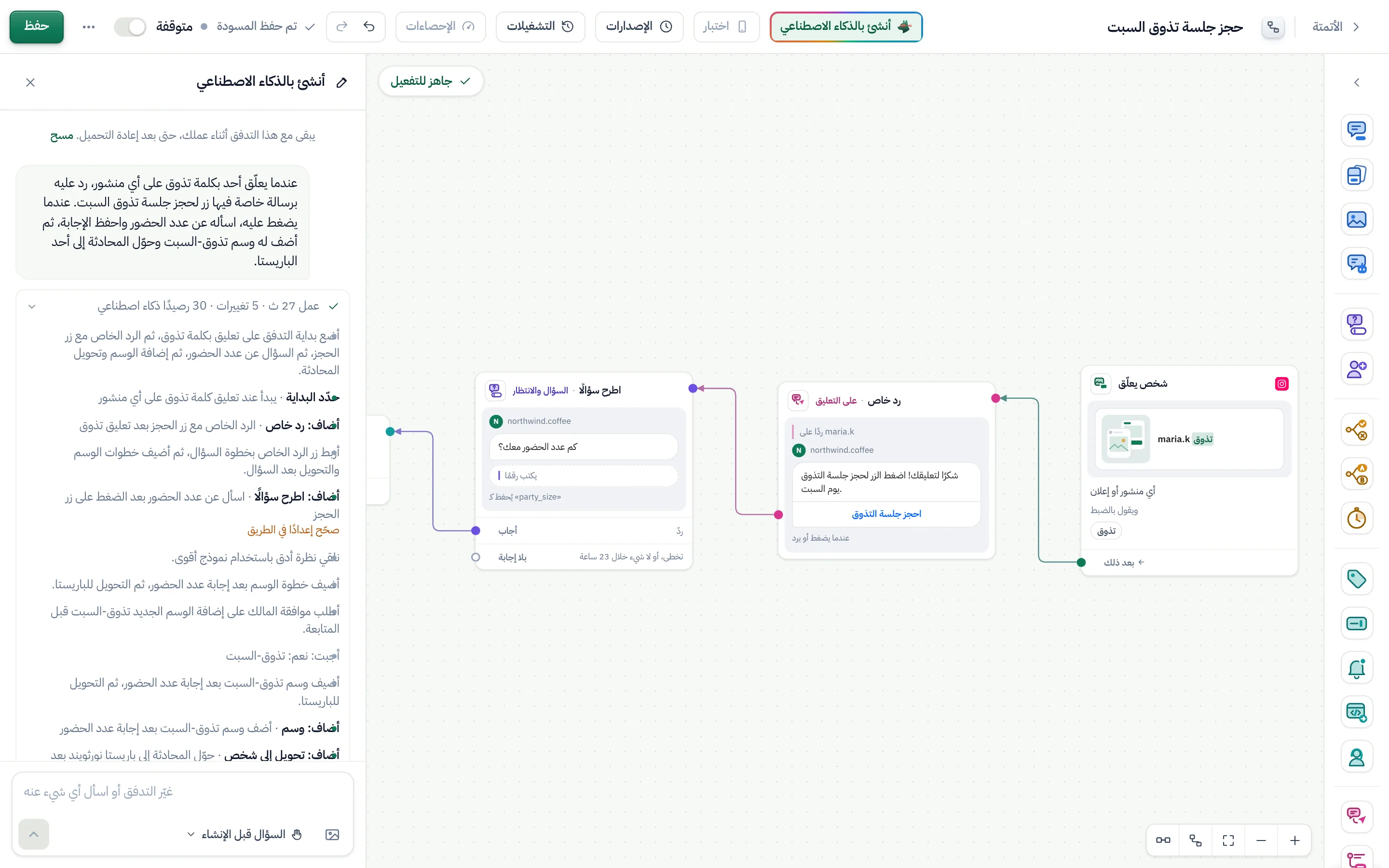1389x868 pixels.
Task: Add a wait timer step
Action: click(x=1356, y=518)
